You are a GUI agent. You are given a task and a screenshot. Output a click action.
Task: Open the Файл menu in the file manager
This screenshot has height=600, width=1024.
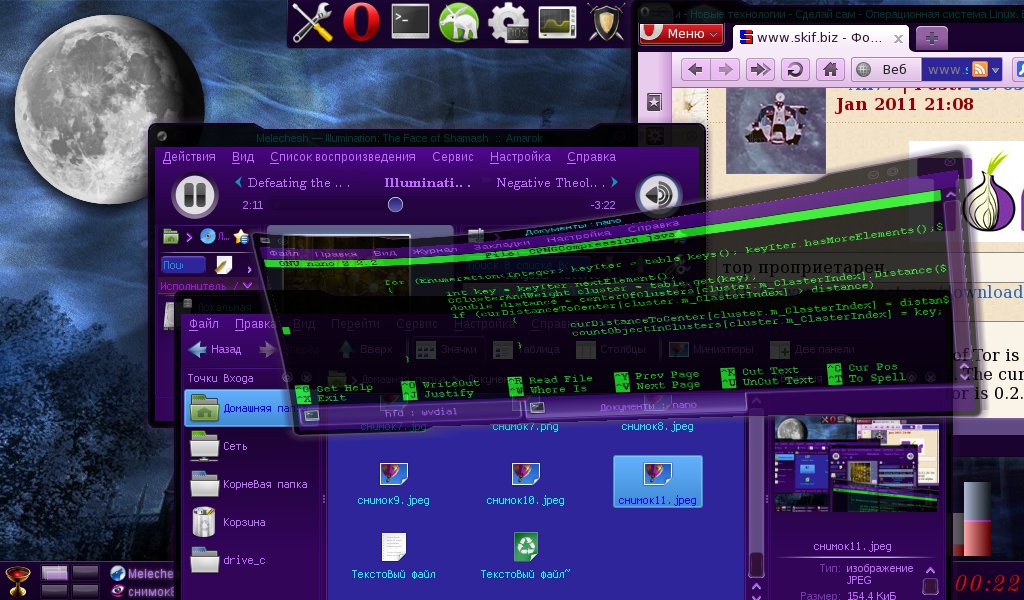click(203, 324)
